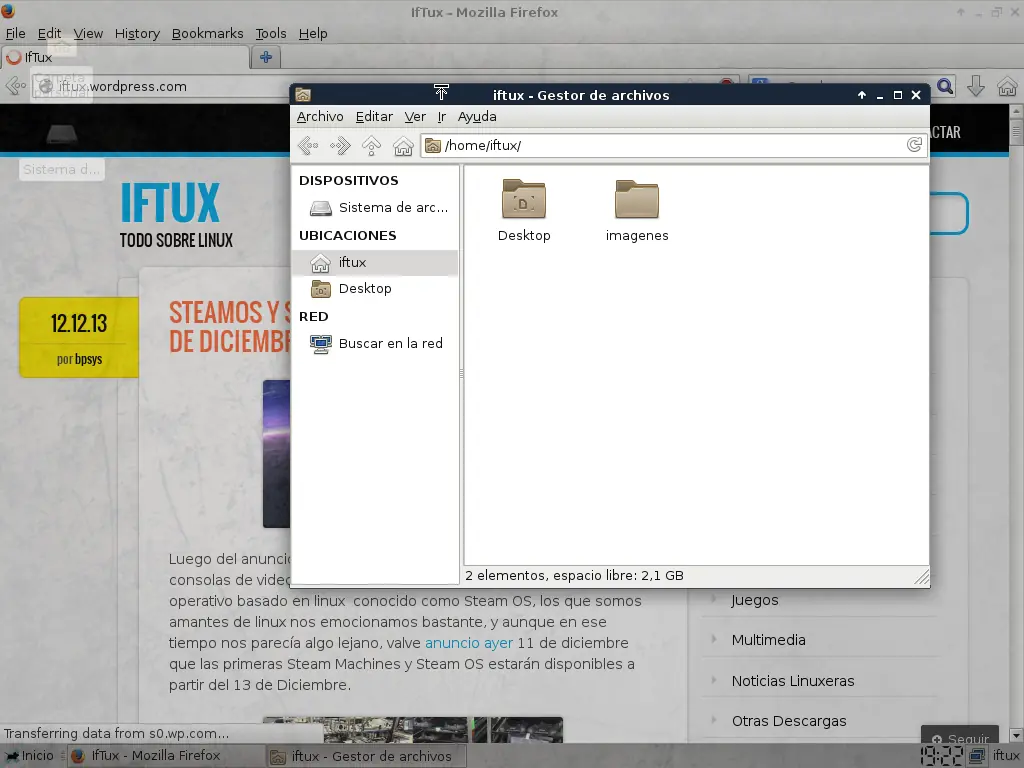Click the monitor icon beside iftux in the panel
This screenshot has width=1024, height=768.
tap(978, 756)
